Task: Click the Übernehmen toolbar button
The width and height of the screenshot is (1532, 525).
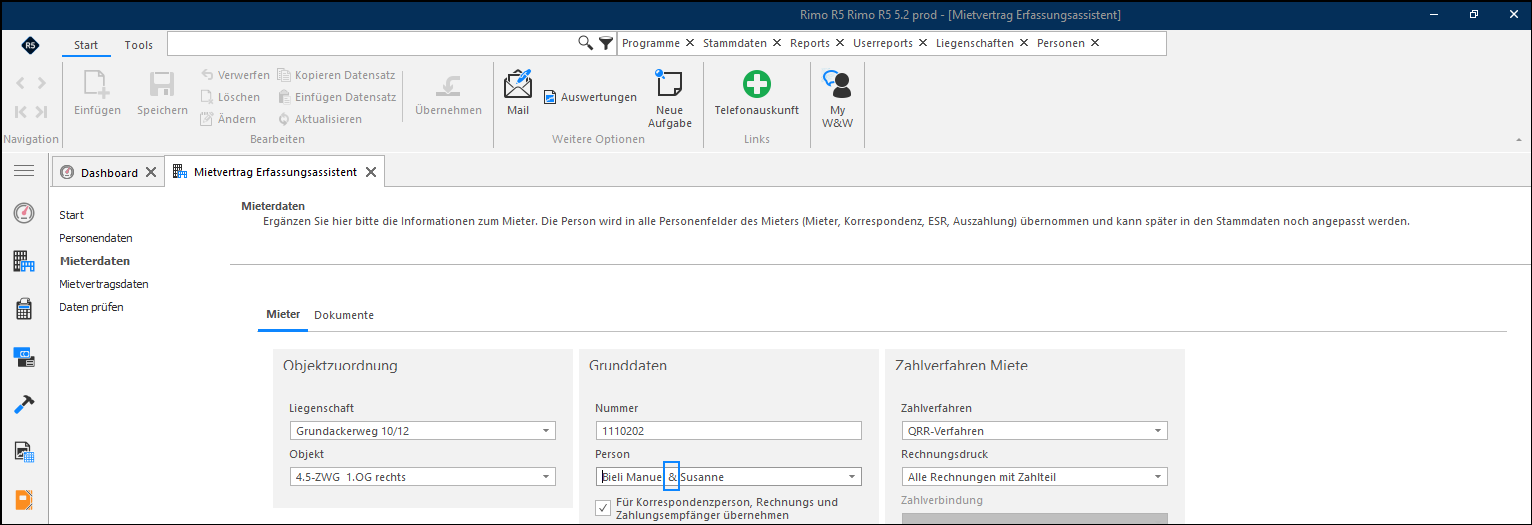Action: (448, 94)
